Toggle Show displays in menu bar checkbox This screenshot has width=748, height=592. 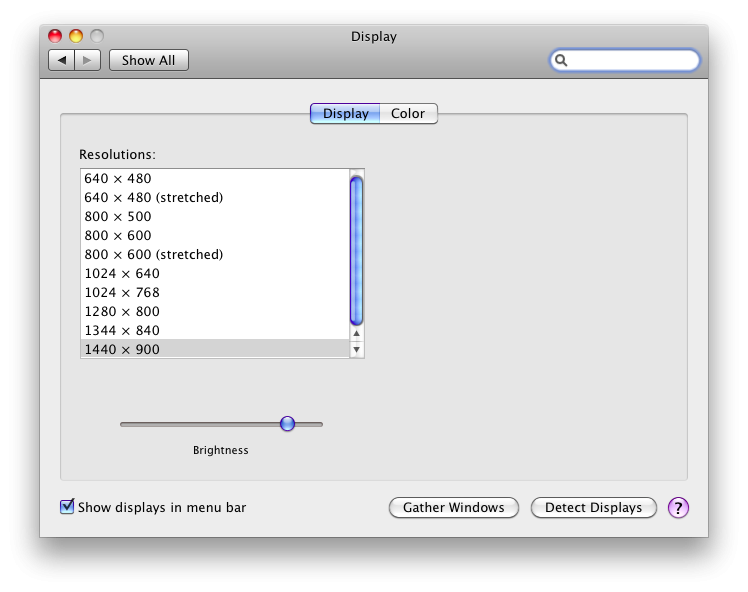point(67,507)
